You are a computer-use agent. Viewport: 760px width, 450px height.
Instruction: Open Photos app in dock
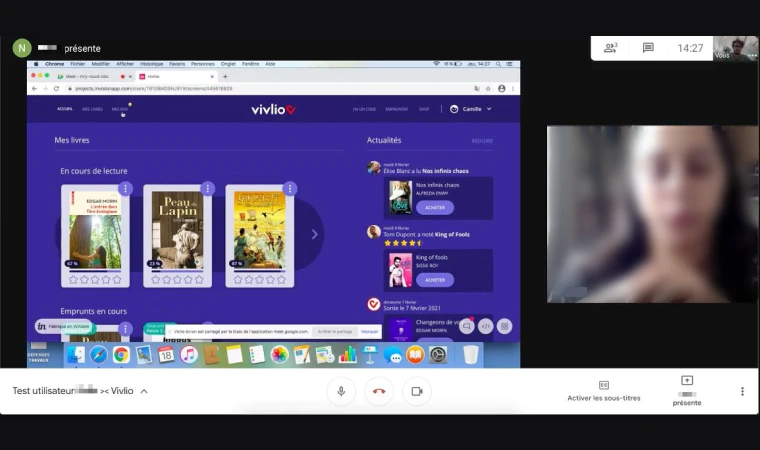(x=279, y=355)
